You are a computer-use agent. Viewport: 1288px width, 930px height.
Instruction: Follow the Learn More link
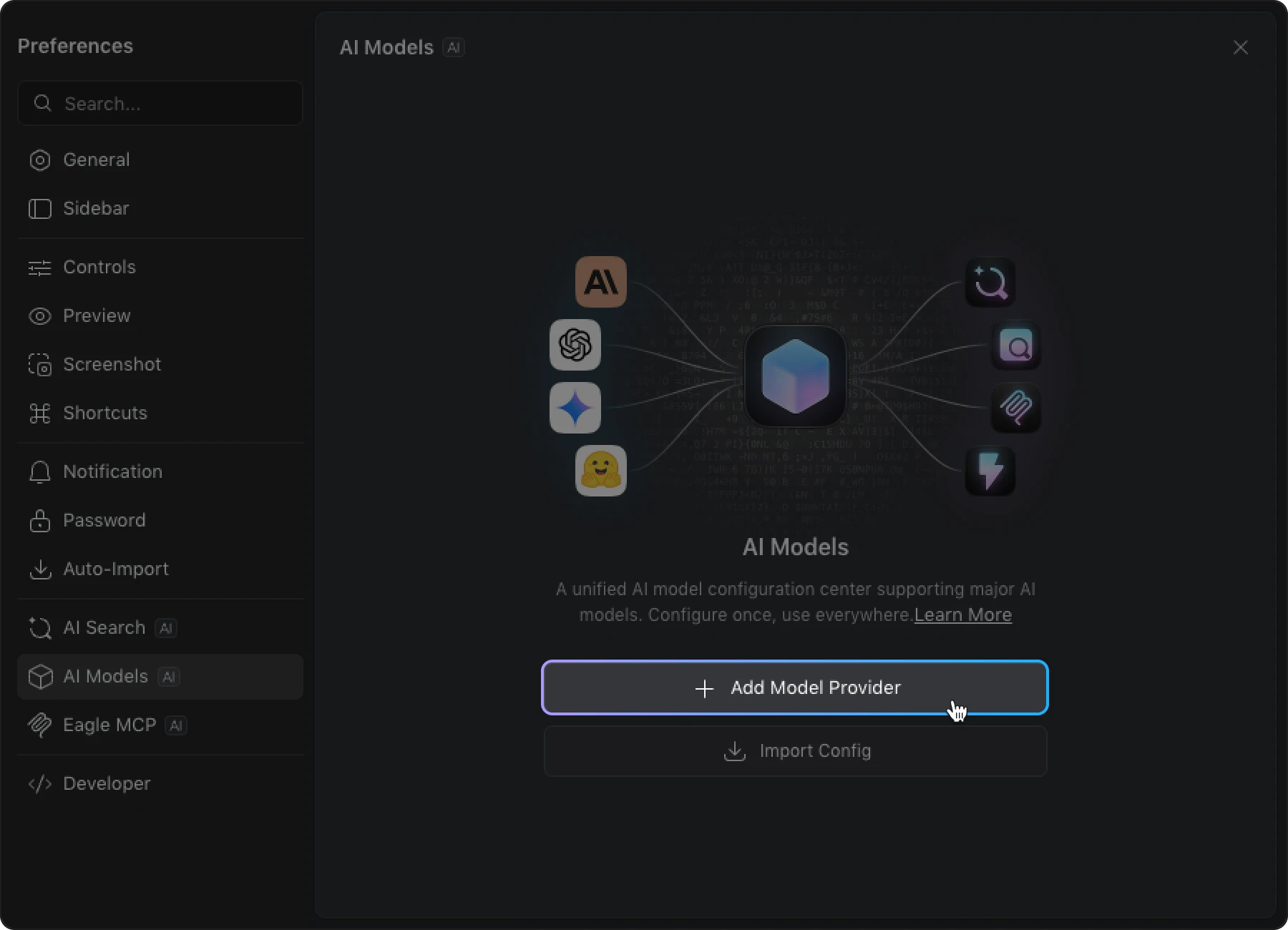click(x=962, y=615)
